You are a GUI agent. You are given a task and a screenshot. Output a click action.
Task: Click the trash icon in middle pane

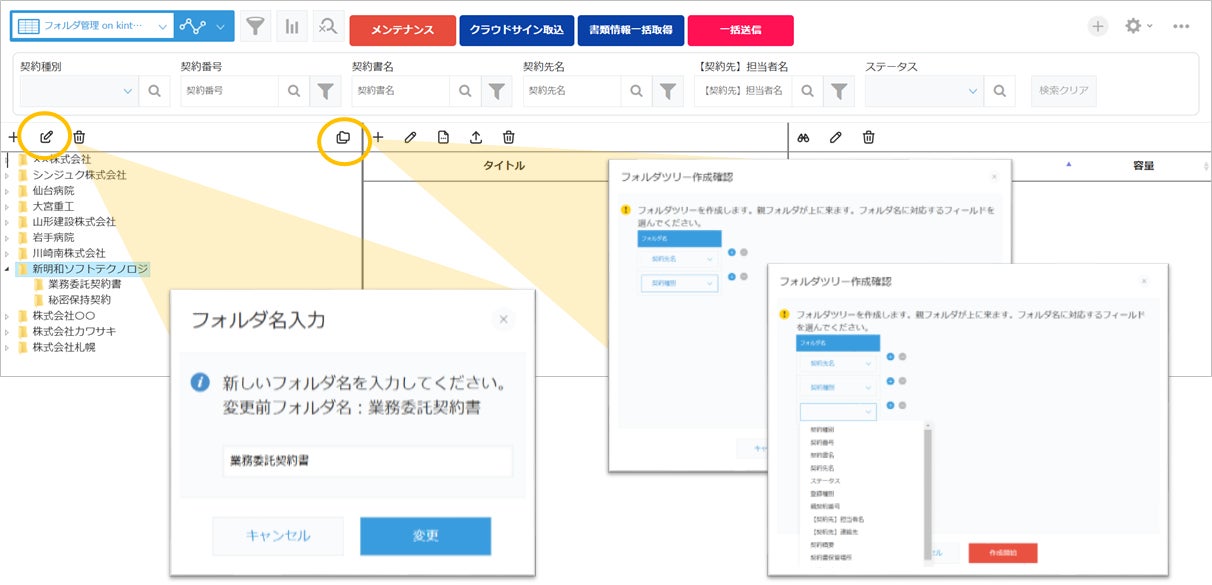click(508, 137)
